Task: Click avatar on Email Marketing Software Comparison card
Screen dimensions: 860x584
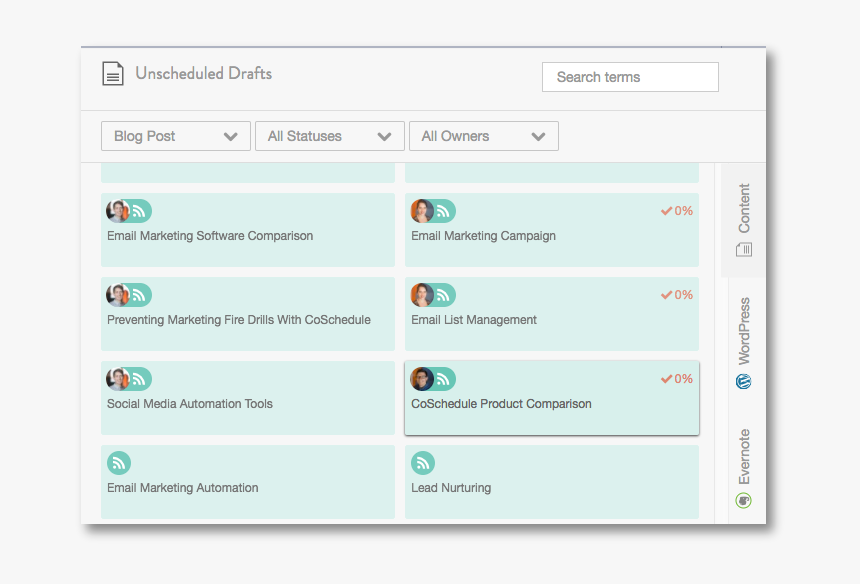Action: click(118, 211)
